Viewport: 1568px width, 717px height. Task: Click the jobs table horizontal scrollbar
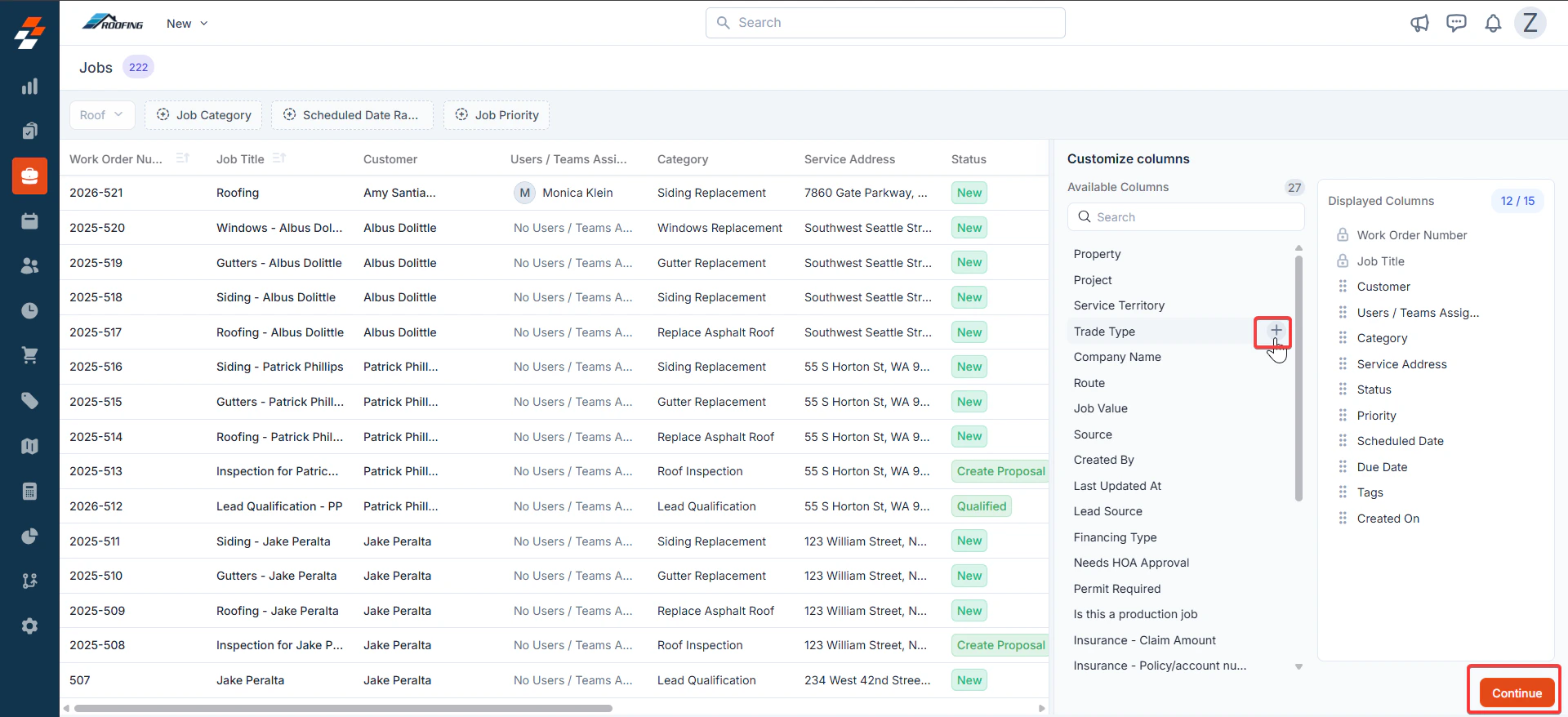(343, 708)
